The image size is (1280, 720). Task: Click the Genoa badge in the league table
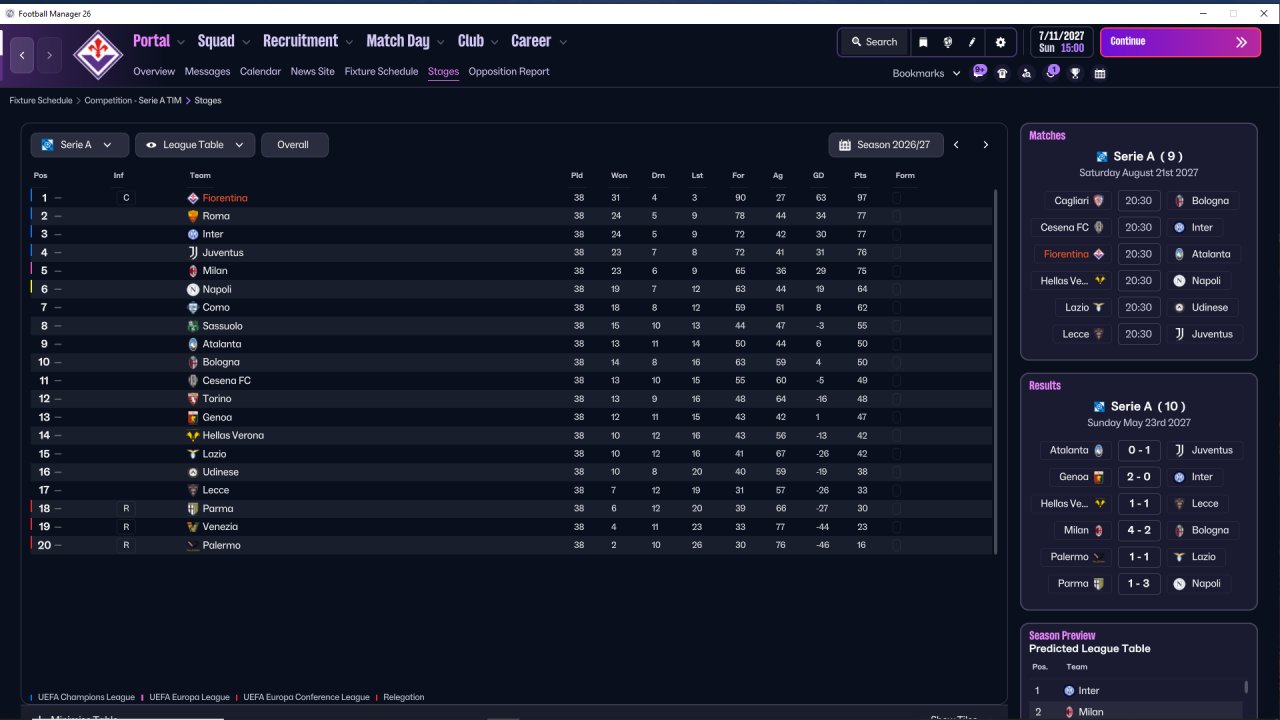pyautogui.click(x=193, y=417)
